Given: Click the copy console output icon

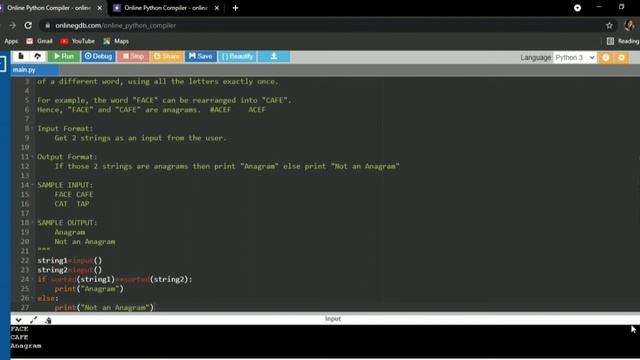Looking at the screenshot, I should (x=48, y=320).
